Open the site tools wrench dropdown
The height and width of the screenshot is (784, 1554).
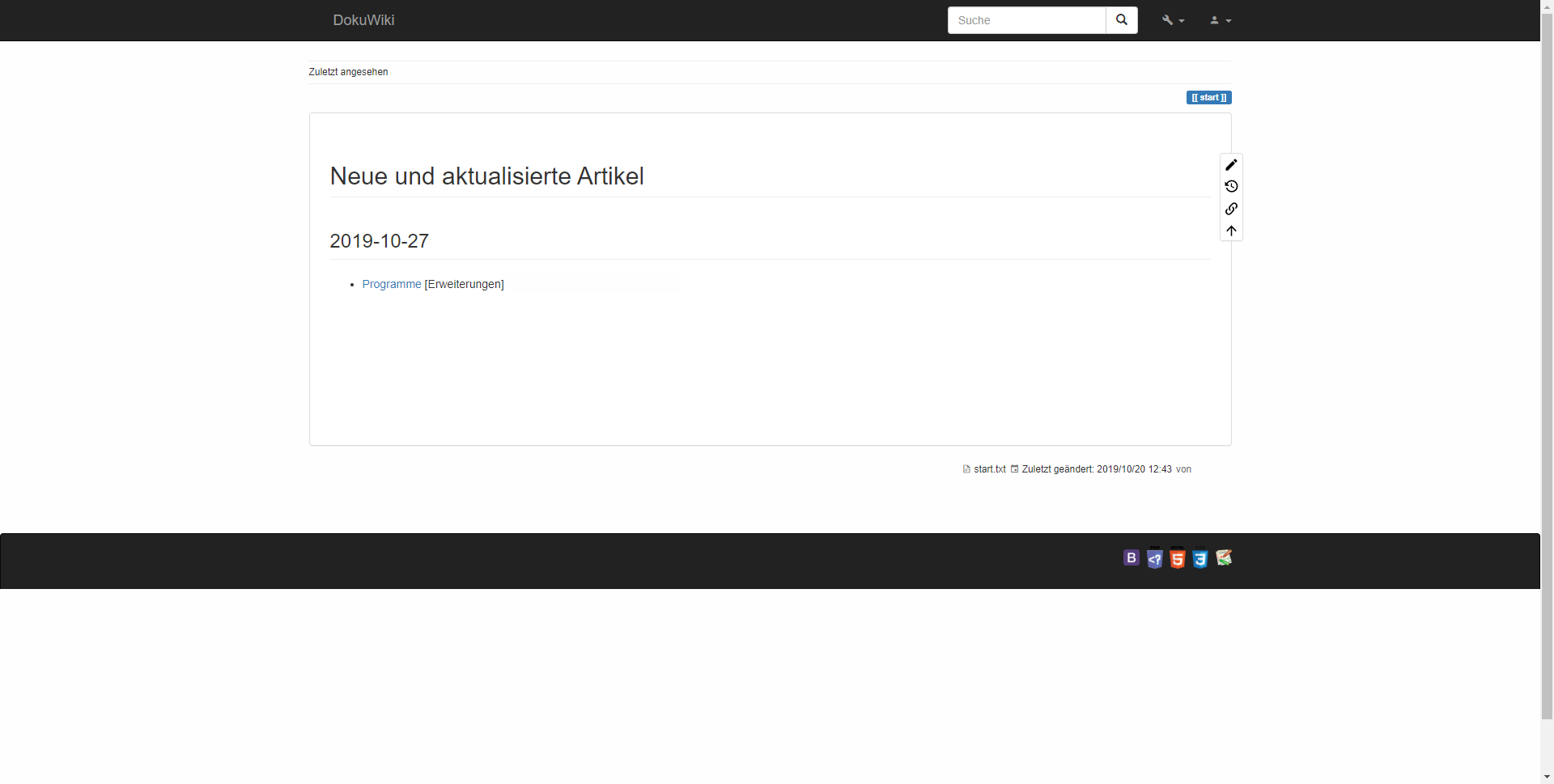coord(1168,19)
